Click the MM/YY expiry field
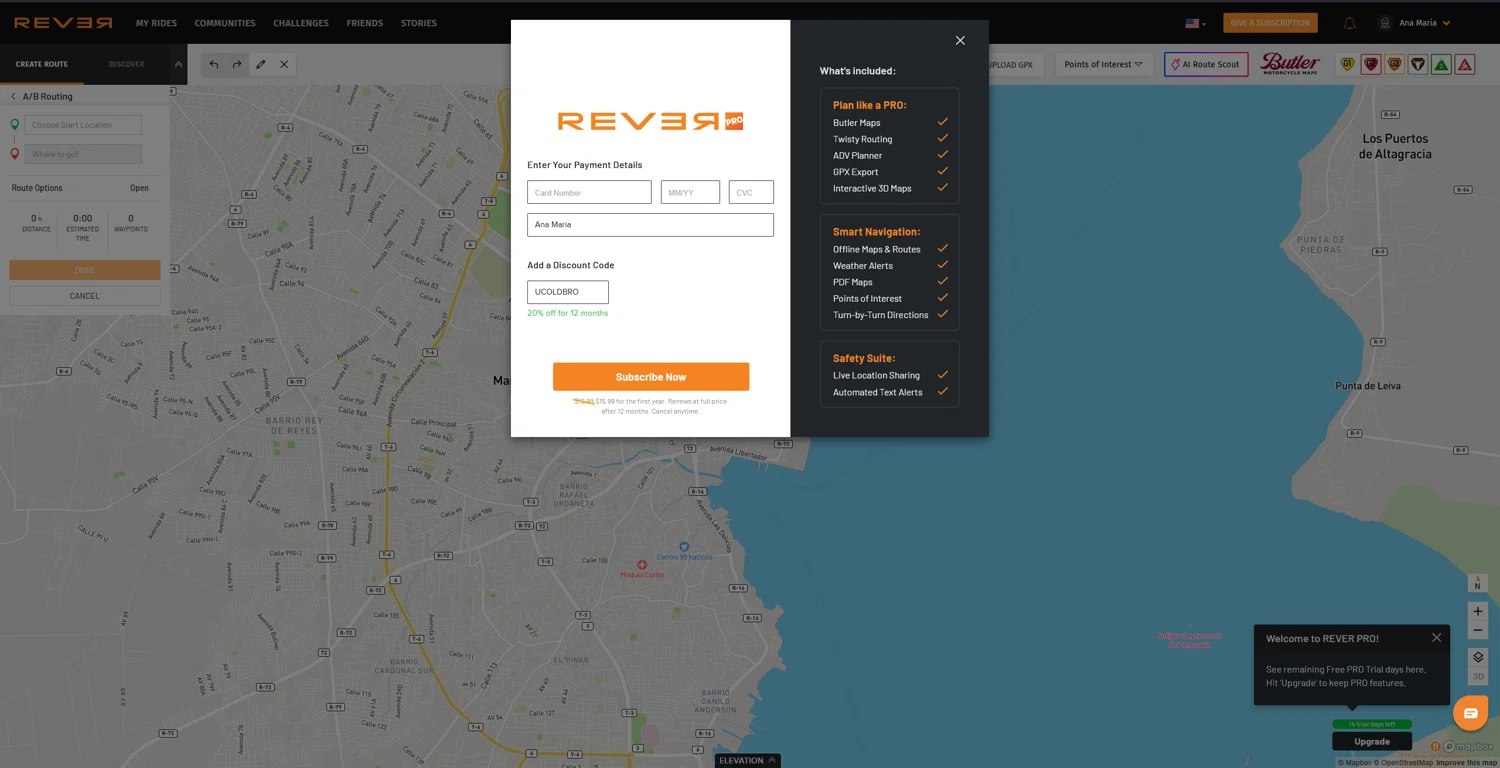This screenshot has height=768, width=1500. (690, 192)
